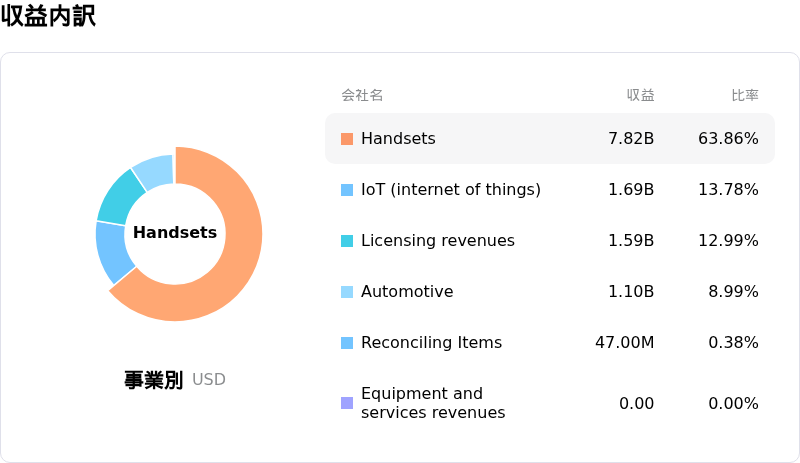800x463 pixels.
Task: Select the Automotive row label
Action: pos(407,291)
